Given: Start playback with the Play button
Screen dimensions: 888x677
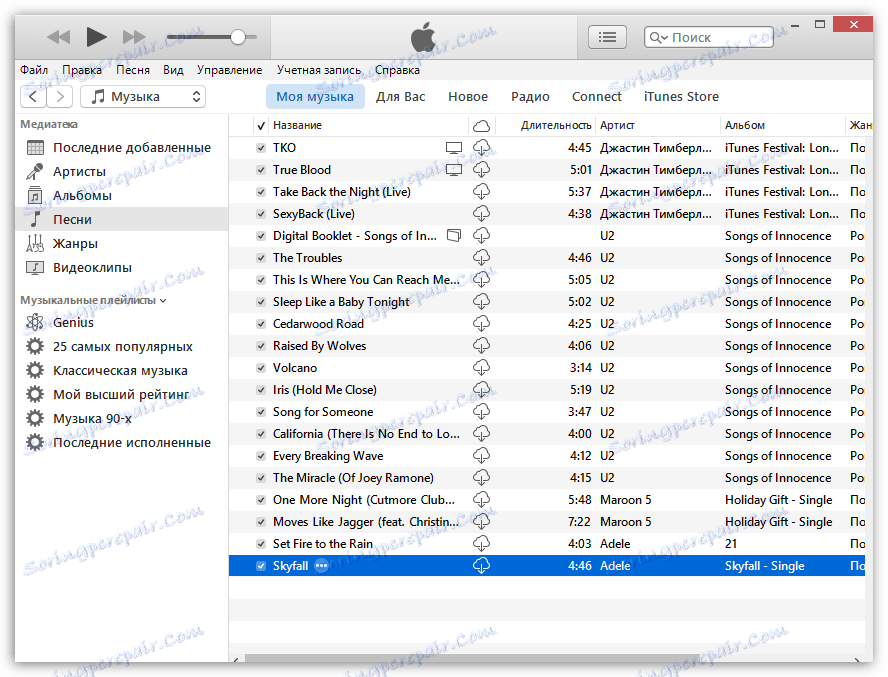Looking at the screenshot, I should tap(96, 37).
